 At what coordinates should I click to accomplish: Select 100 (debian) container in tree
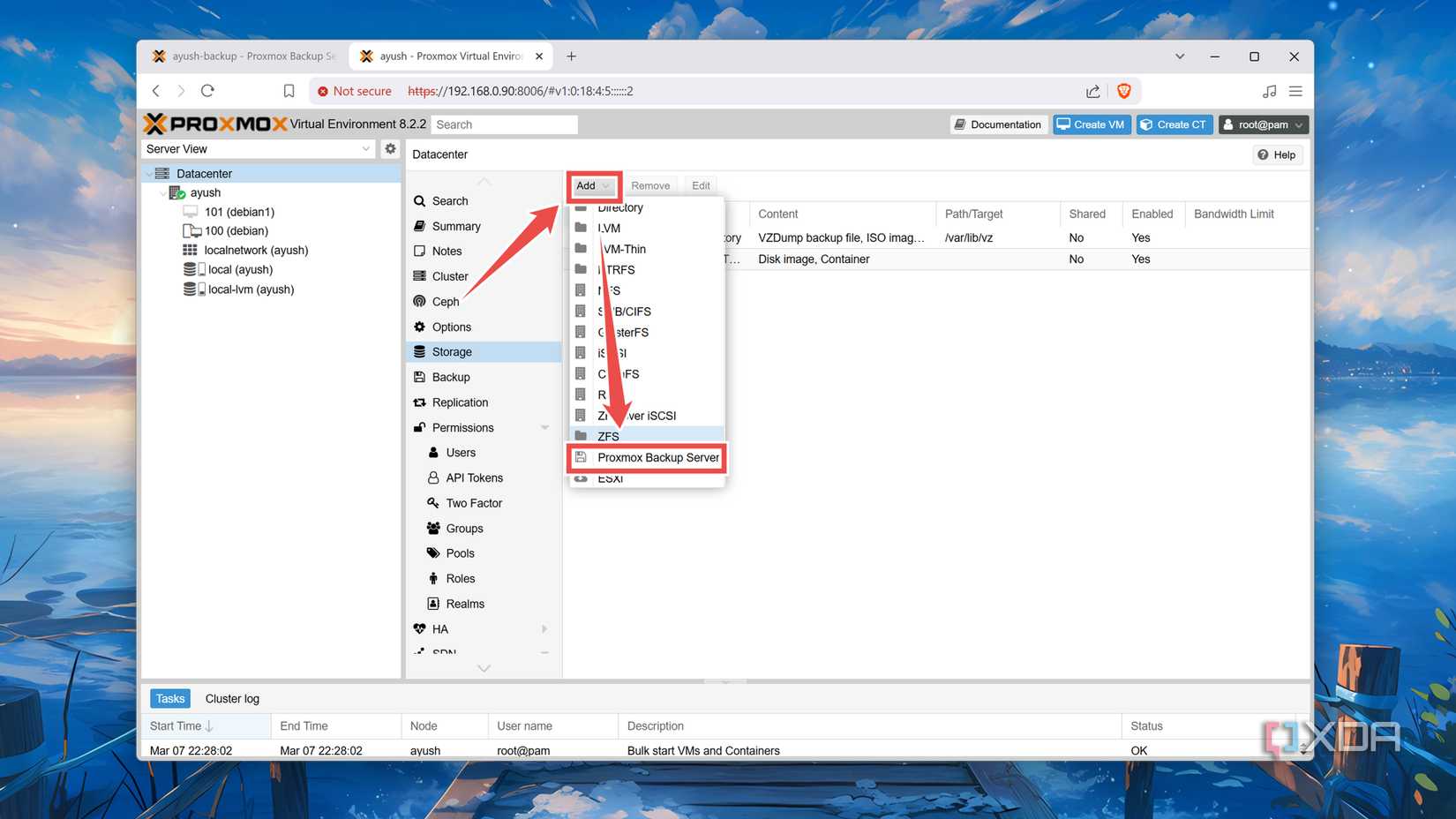click(x=236, y=231)
